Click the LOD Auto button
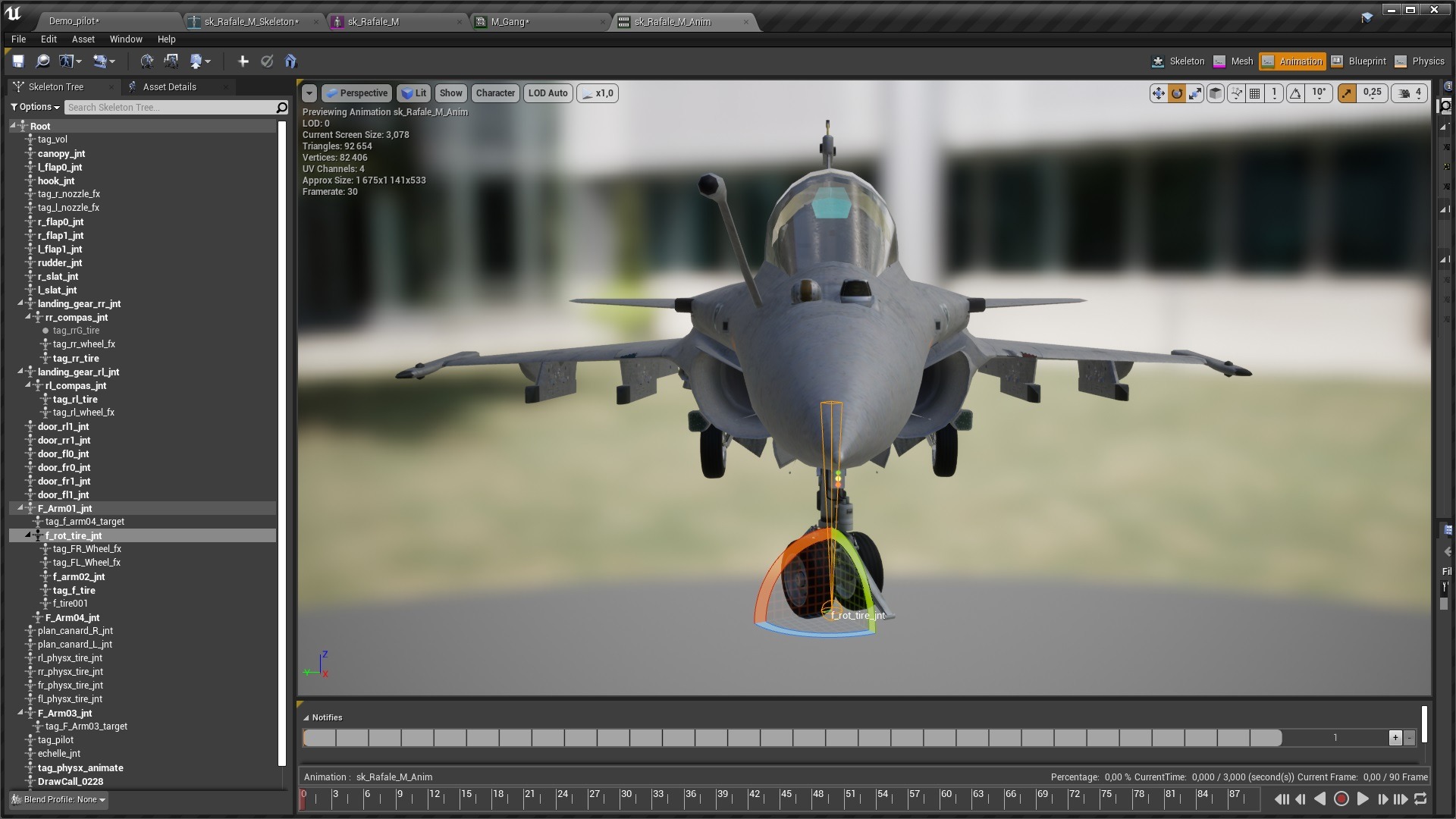This screenshot has width=1456, height=819. click(548, 93)
